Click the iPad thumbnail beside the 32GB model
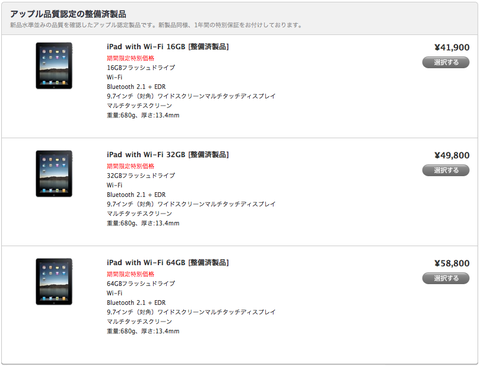 coord(54,174)
